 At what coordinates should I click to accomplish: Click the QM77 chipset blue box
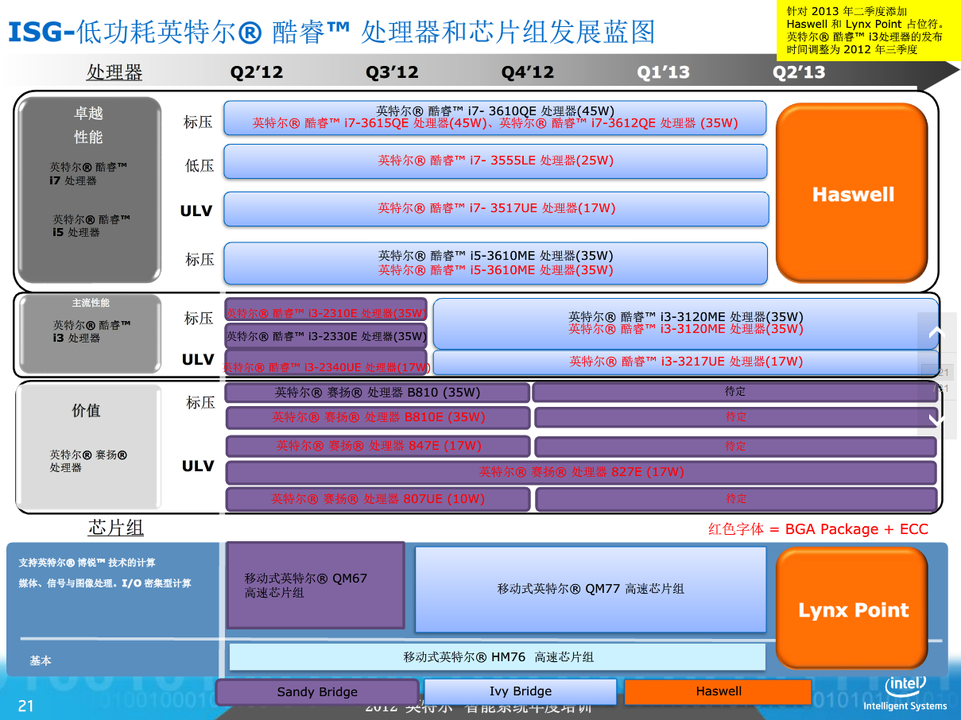tap(590, 589)
